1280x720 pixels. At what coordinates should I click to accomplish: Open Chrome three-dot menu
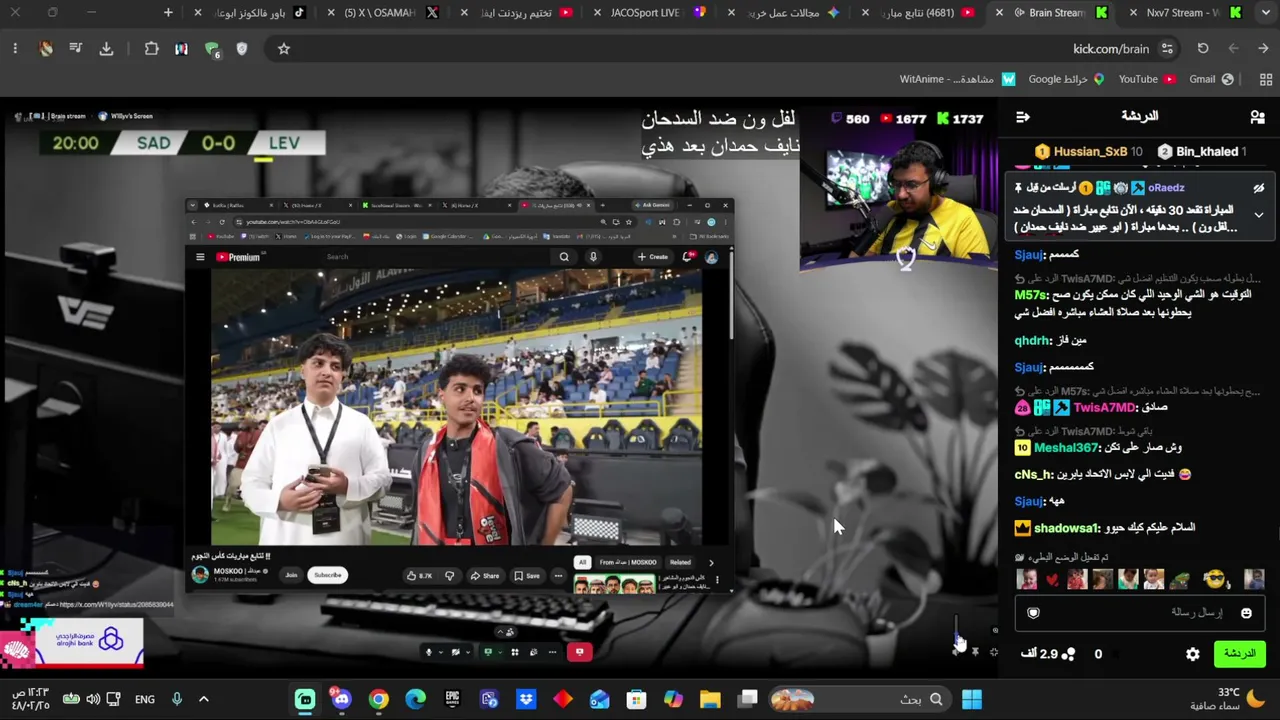(15, 48)
